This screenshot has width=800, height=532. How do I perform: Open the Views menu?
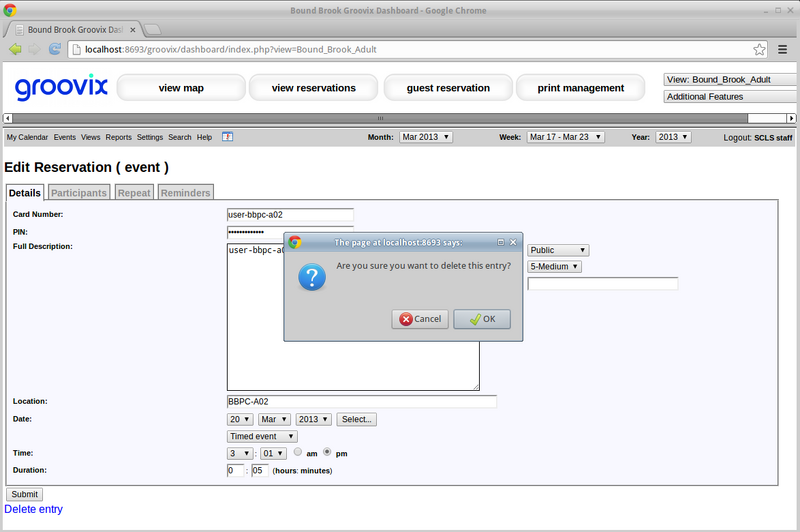(90, 137)
